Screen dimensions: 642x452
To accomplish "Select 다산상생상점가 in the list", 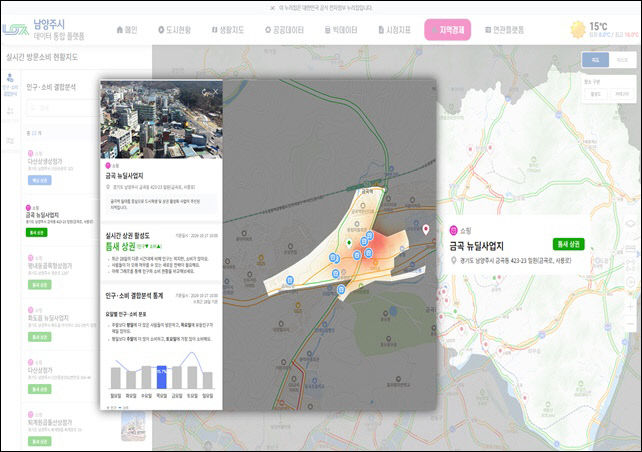I will pos(45,161).
